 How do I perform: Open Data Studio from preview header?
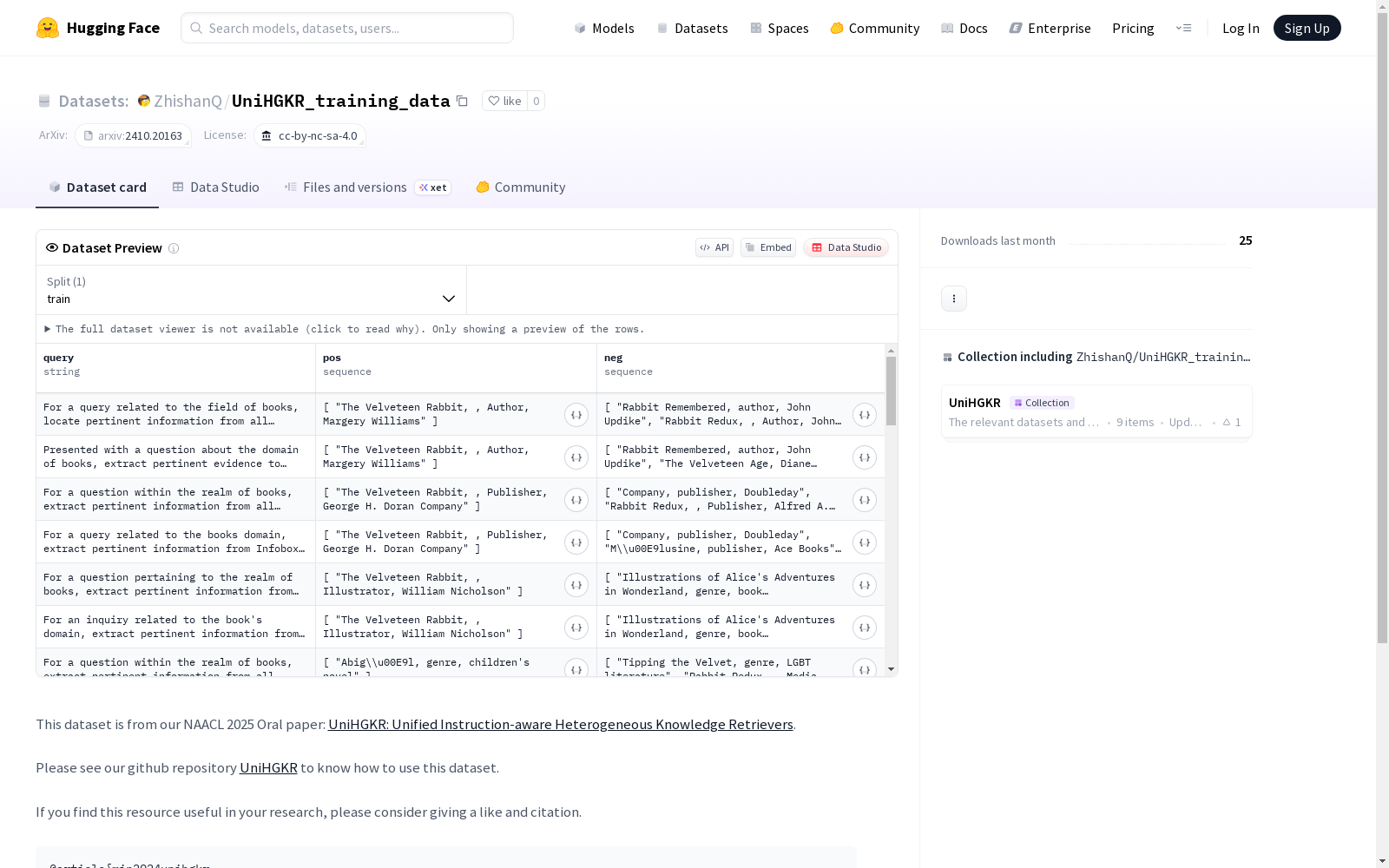pos(846,247)
